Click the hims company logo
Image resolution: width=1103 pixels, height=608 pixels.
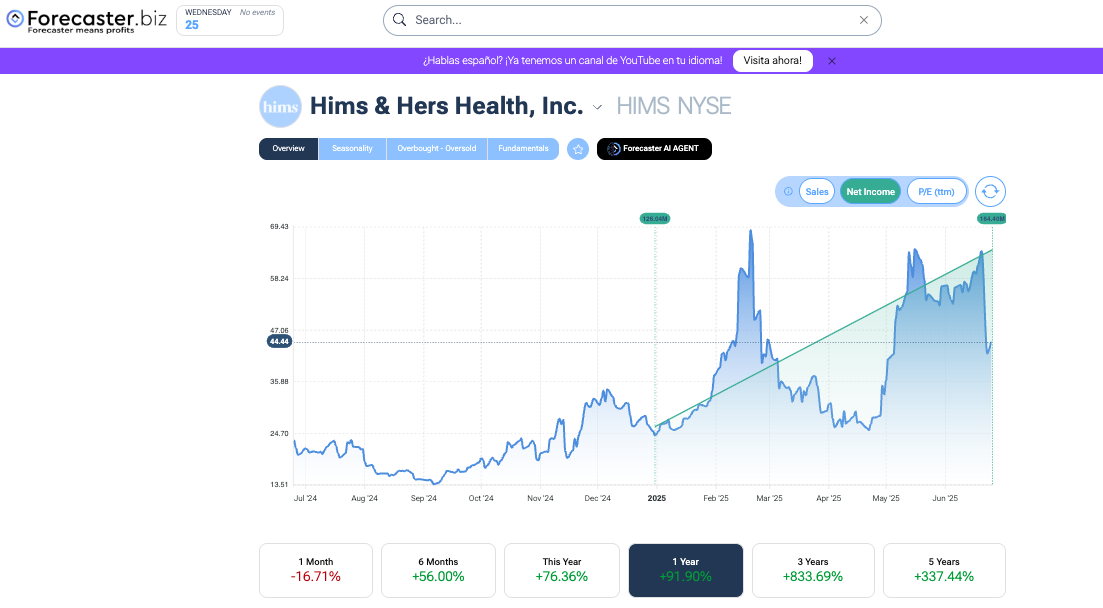[x=281, y=106]
